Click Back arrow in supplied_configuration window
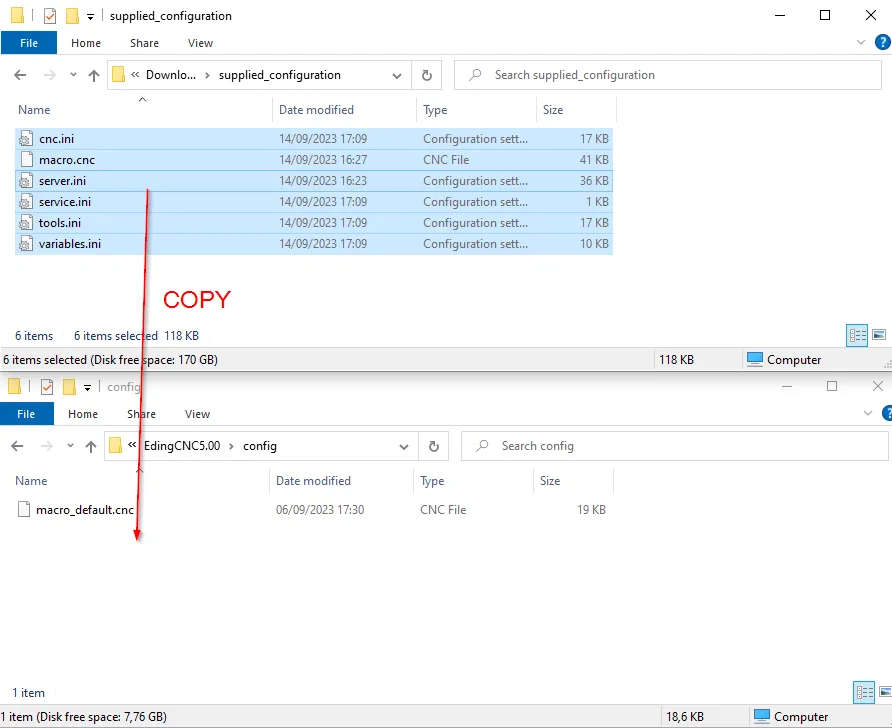 (20, 75)
